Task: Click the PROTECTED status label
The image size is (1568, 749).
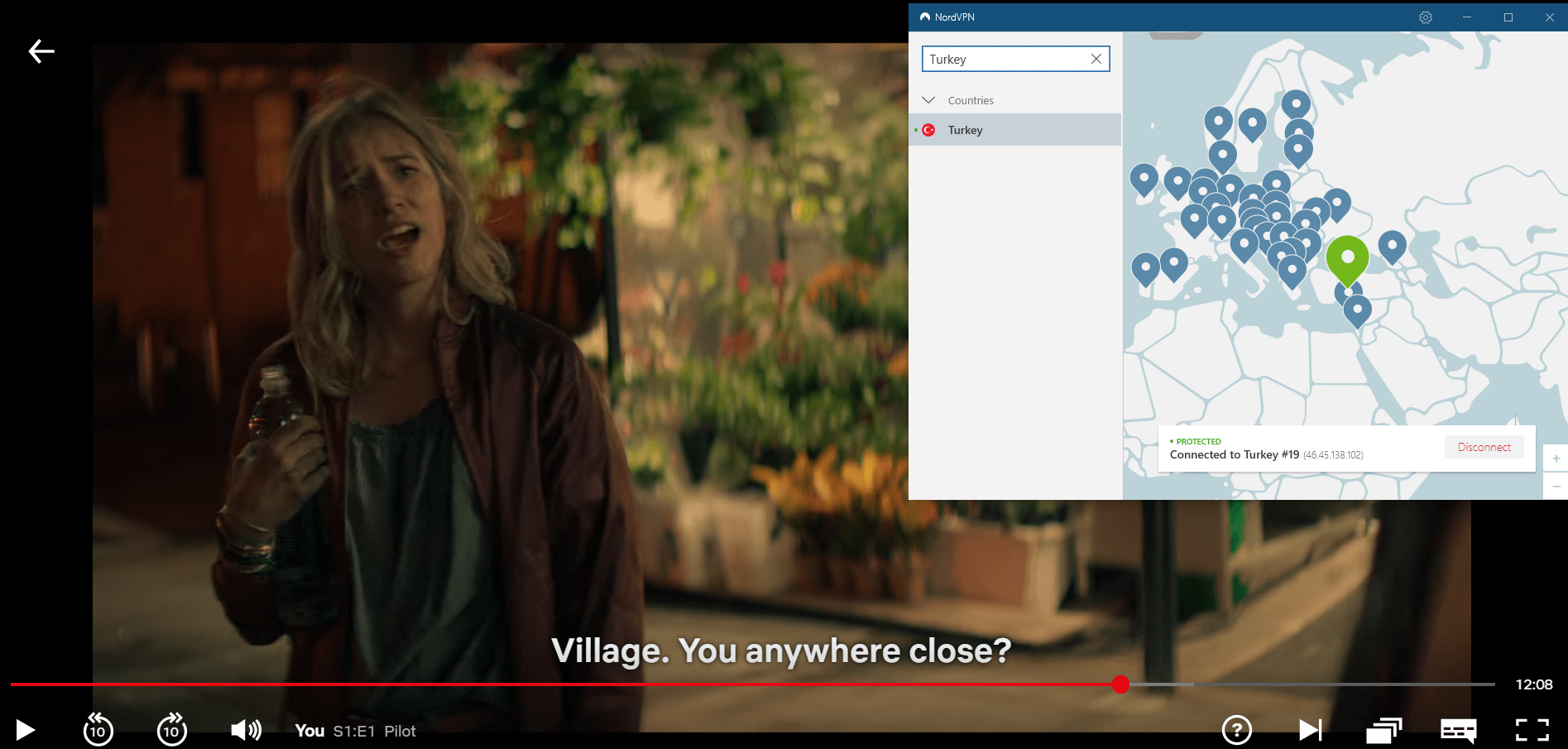Action: 1198,441
